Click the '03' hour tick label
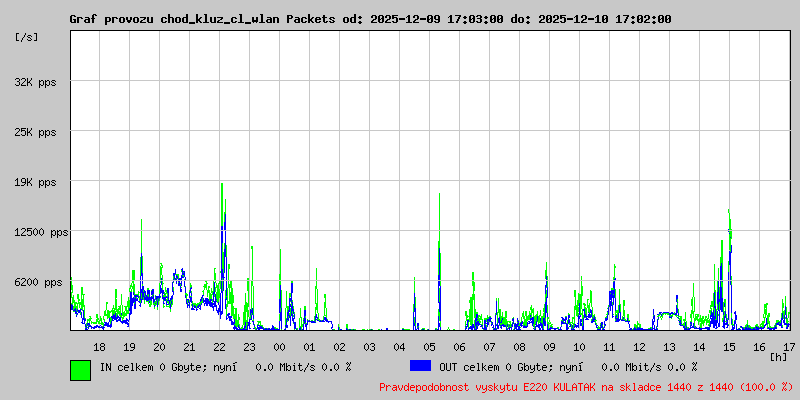800x400 pixels. [x=369, y=347]
